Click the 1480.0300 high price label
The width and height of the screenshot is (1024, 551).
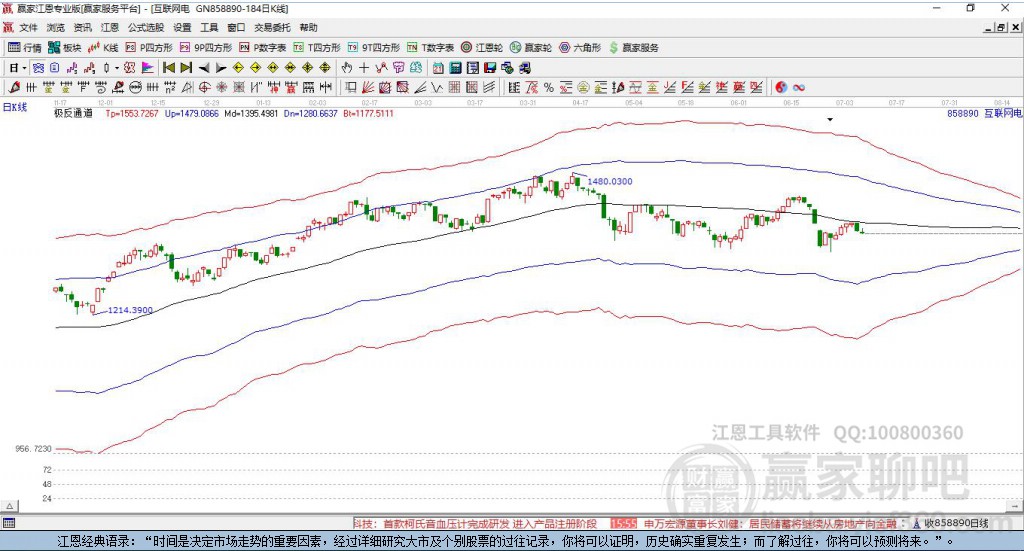pos(610,181)
